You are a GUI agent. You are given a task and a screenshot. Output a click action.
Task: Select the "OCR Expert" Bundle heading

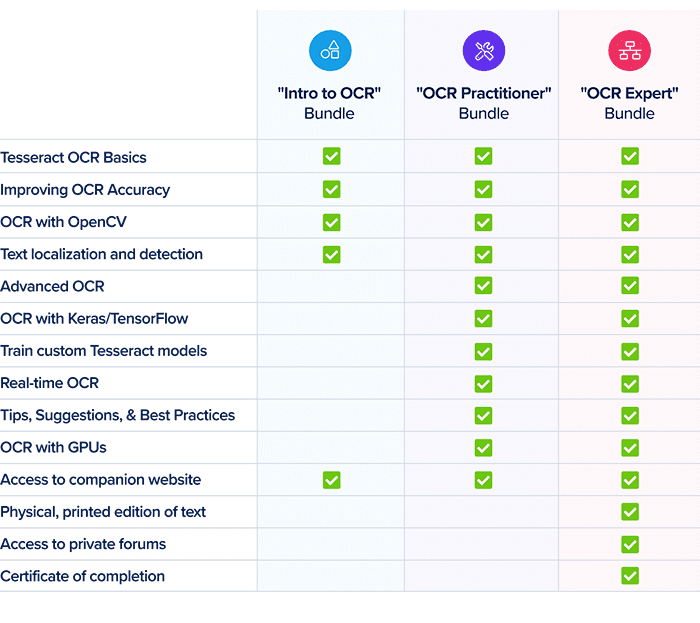[629, 103]
